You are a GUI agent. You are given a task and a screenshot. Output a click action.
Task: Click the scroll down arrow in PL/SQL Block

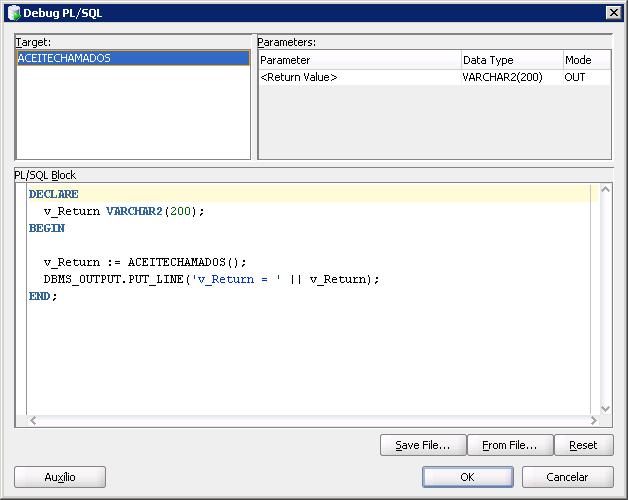tap(605, 409)
